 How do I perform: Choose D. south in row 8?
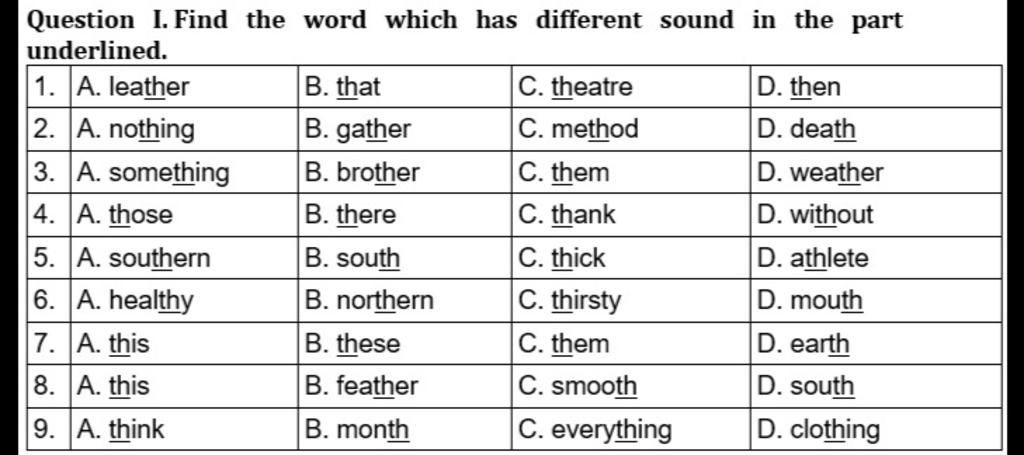[x=805, y=386]
